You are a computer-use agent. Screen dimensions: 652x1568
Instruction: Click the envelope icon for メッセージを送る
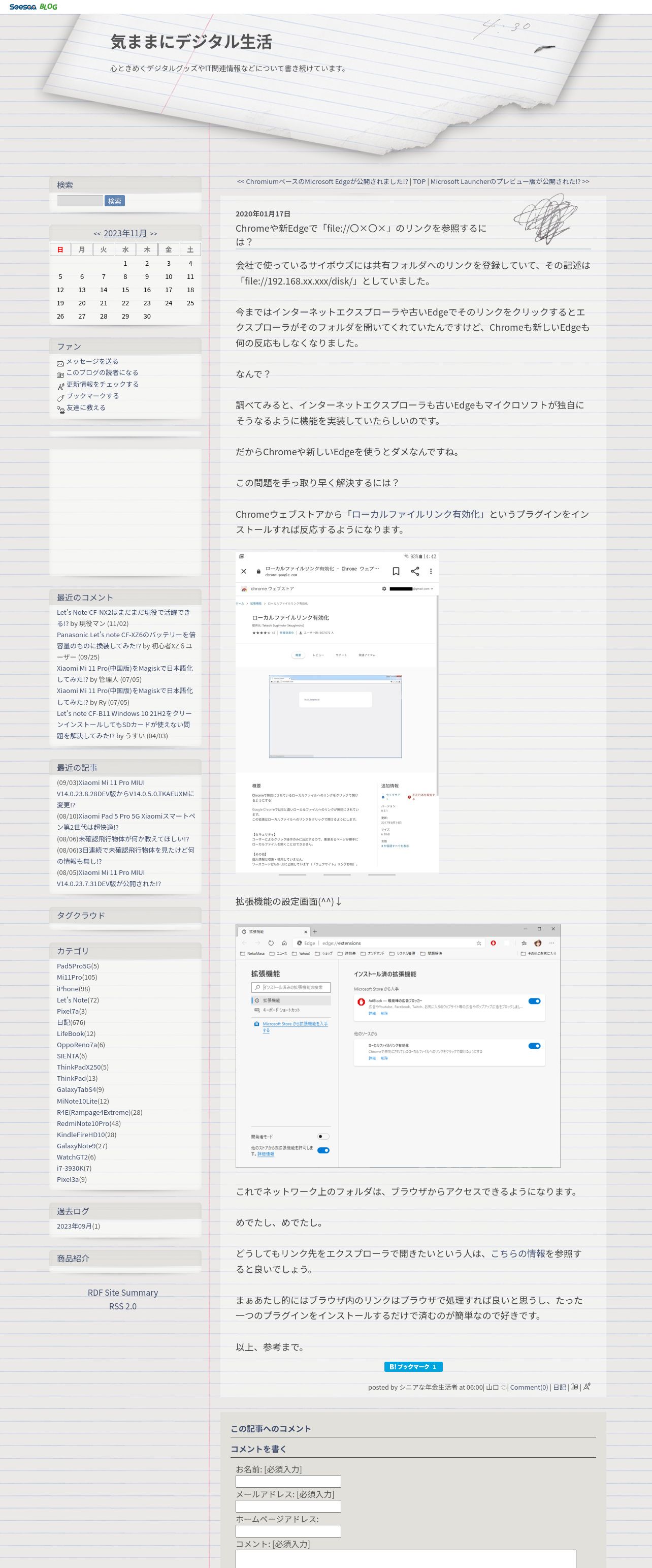point(60,363)
